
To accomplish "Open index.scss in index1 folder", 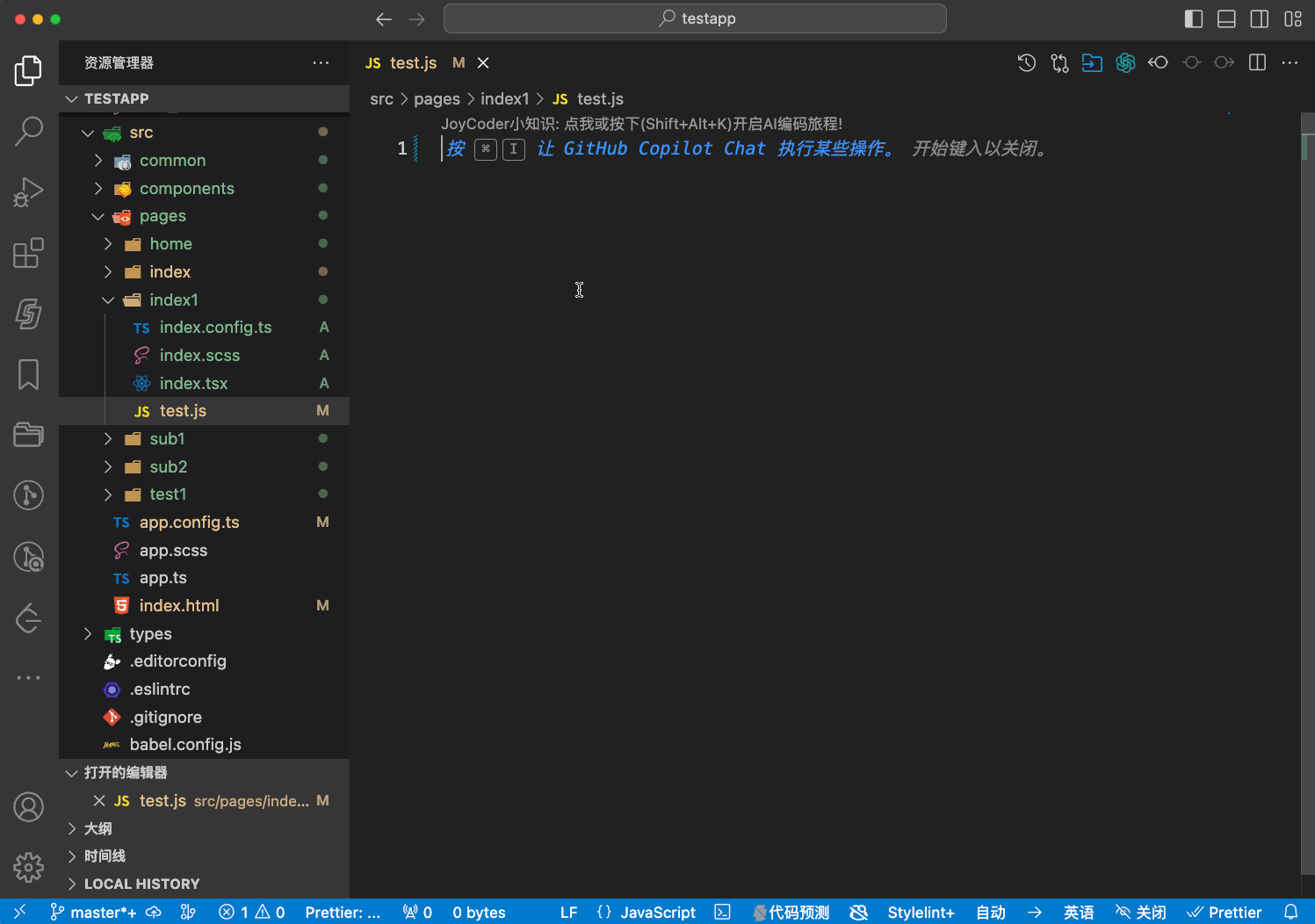I will 204,355.
